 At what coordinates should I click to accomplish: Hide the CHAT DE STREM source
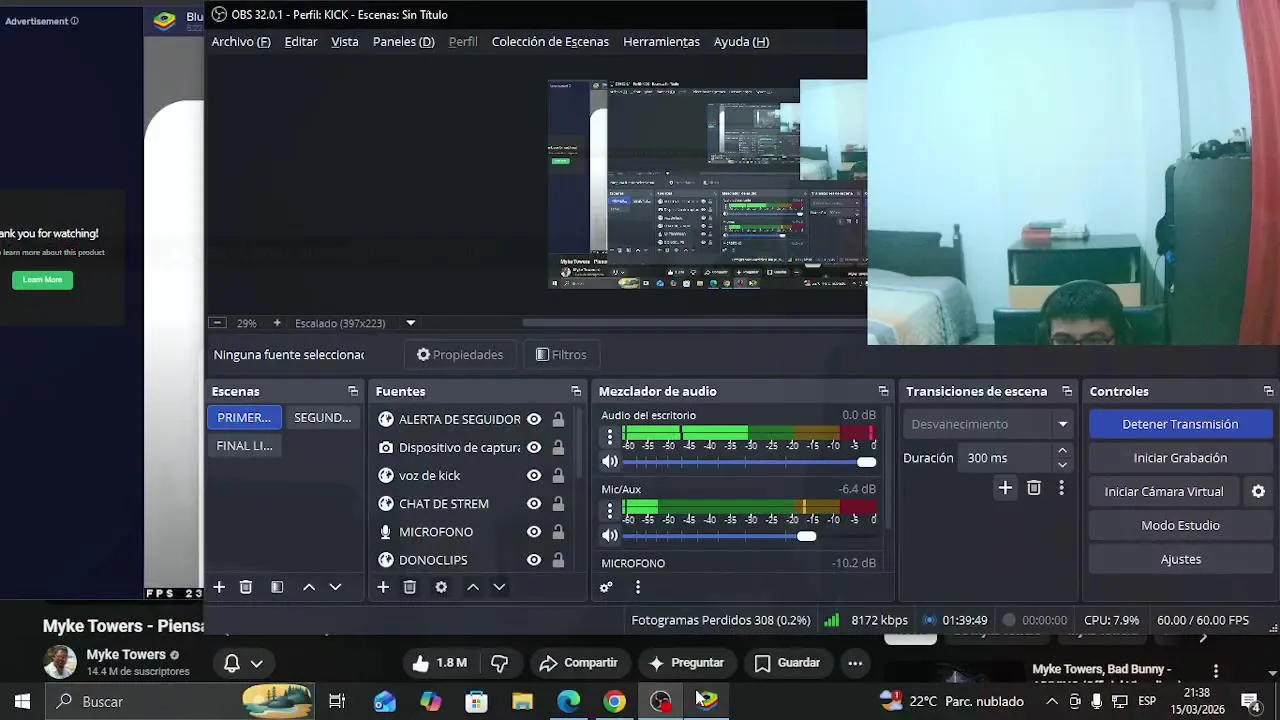pos(534,503)
